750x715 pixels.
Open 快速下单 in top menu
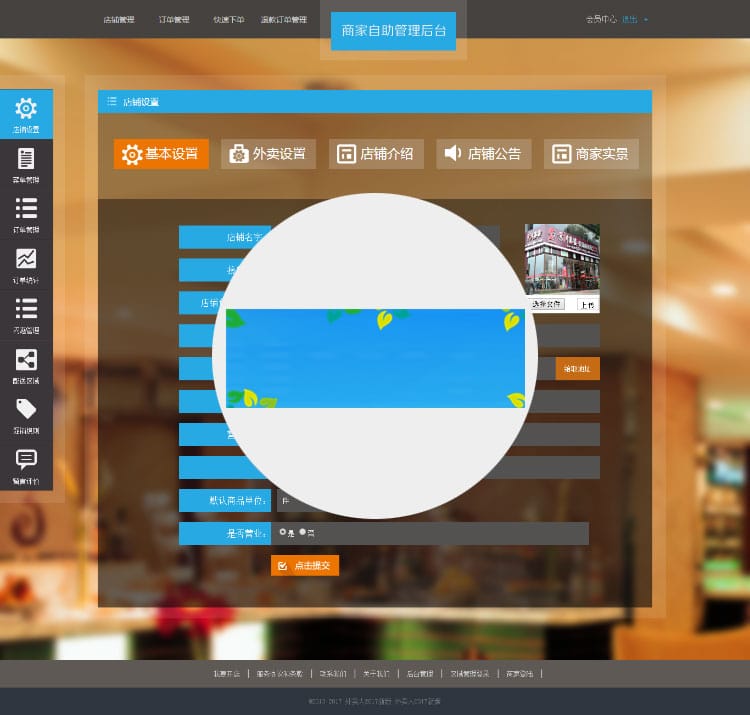228,19
